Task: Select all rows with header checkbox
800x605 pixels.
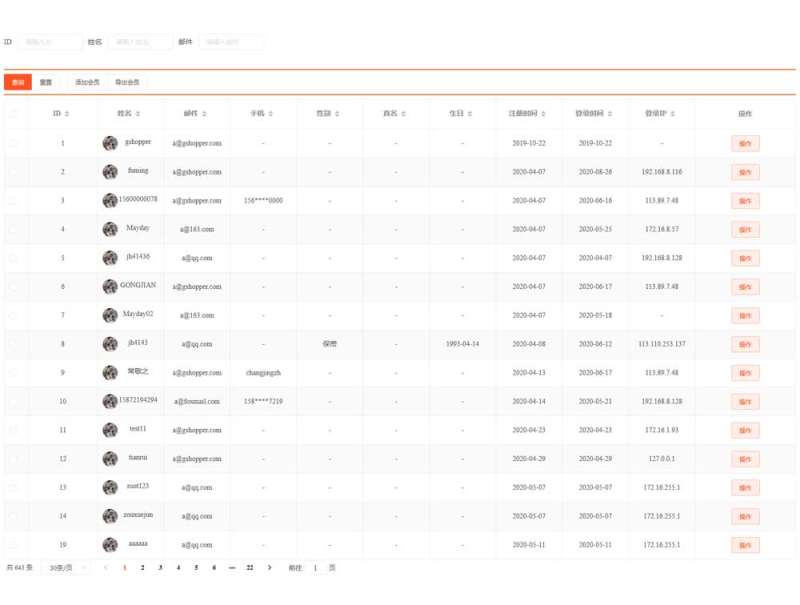Action: (x=13, y=114)
